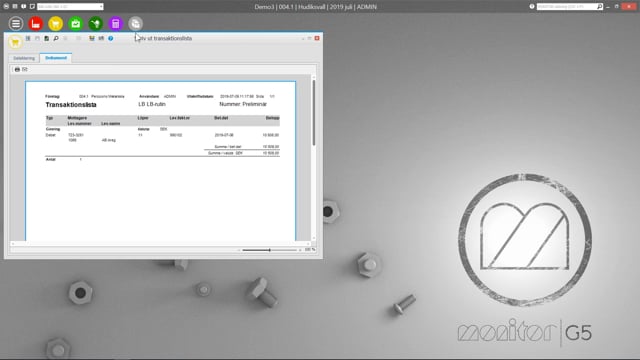
Task: Open the dark green hand-truck module icon
Action: [96, 24]
